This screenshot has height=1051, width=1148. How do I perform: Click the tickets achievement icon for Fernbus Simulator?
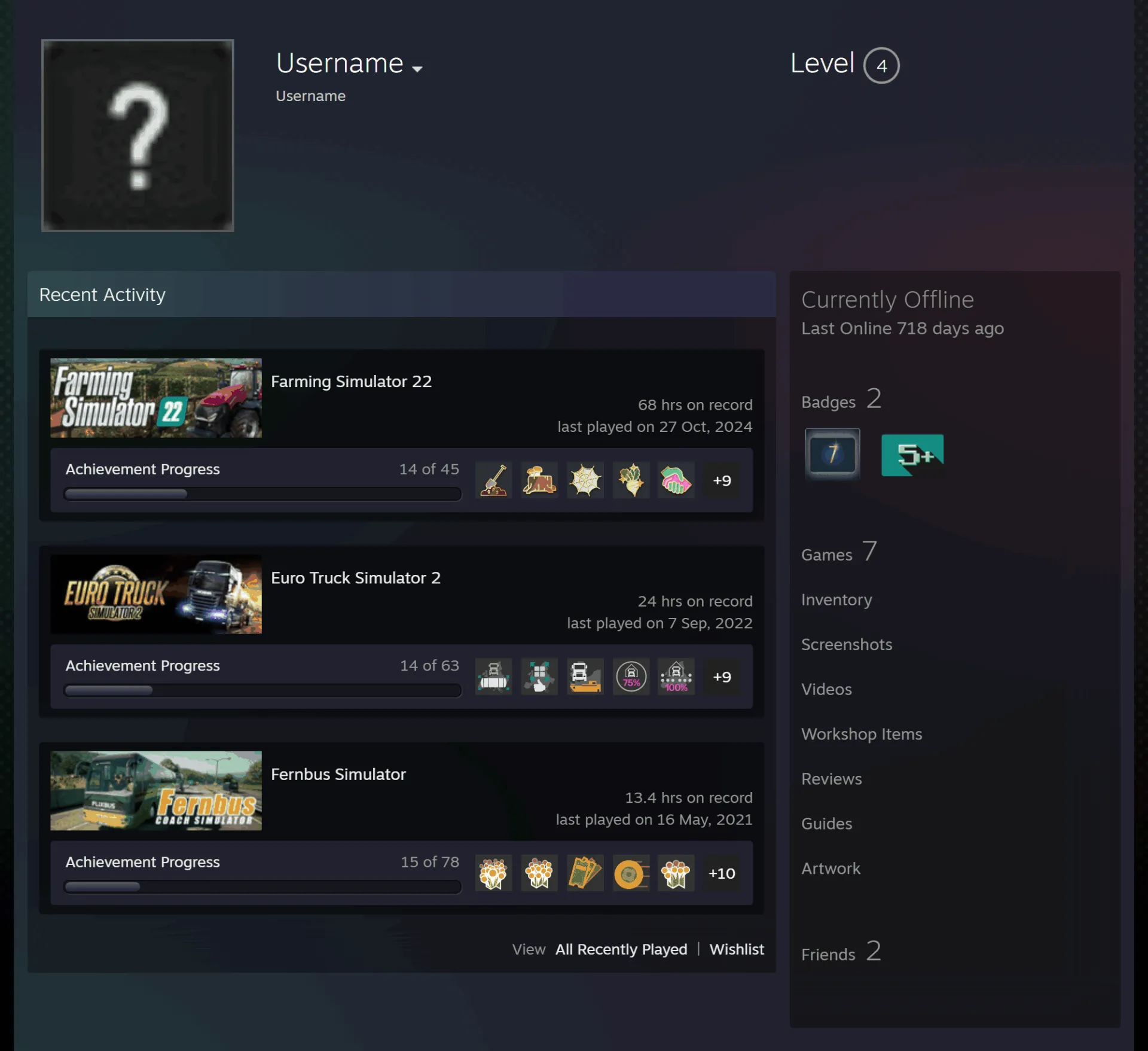[585, 873]
